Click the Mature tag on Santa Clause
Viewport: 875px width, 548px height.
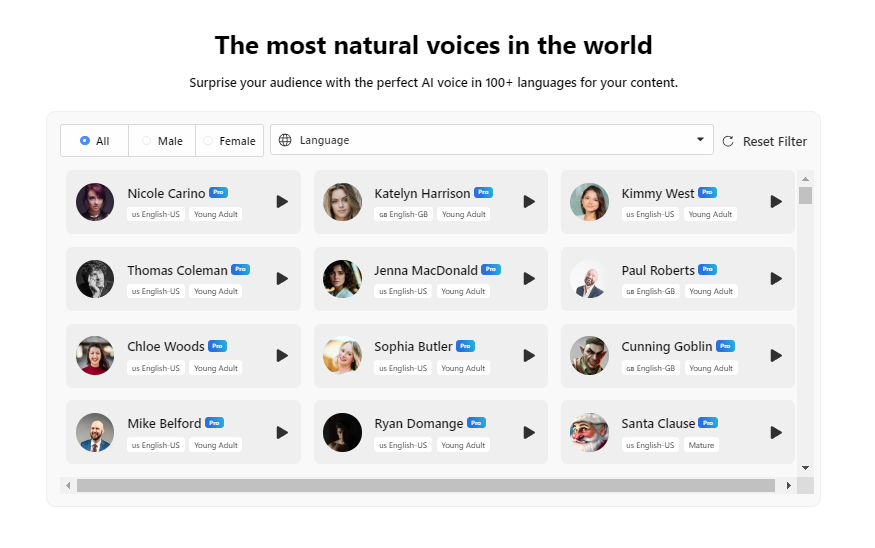(x=701, y=445)
